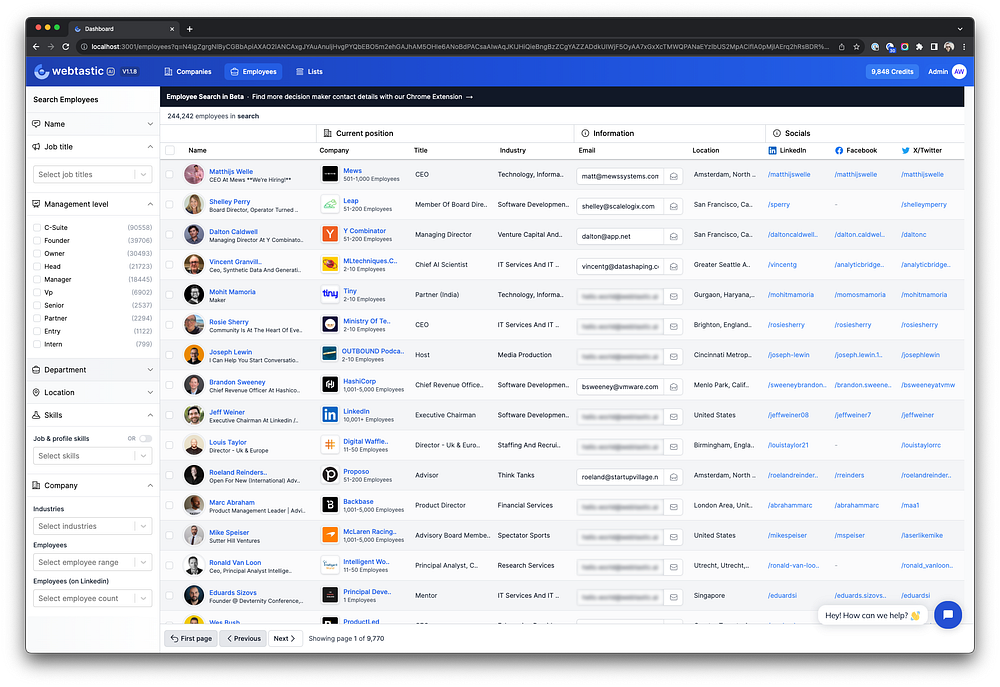This screenshot has width=1000, height=687.
Task: Check the Owner management level
Action: pyautogui.click(x=37, y=253)
